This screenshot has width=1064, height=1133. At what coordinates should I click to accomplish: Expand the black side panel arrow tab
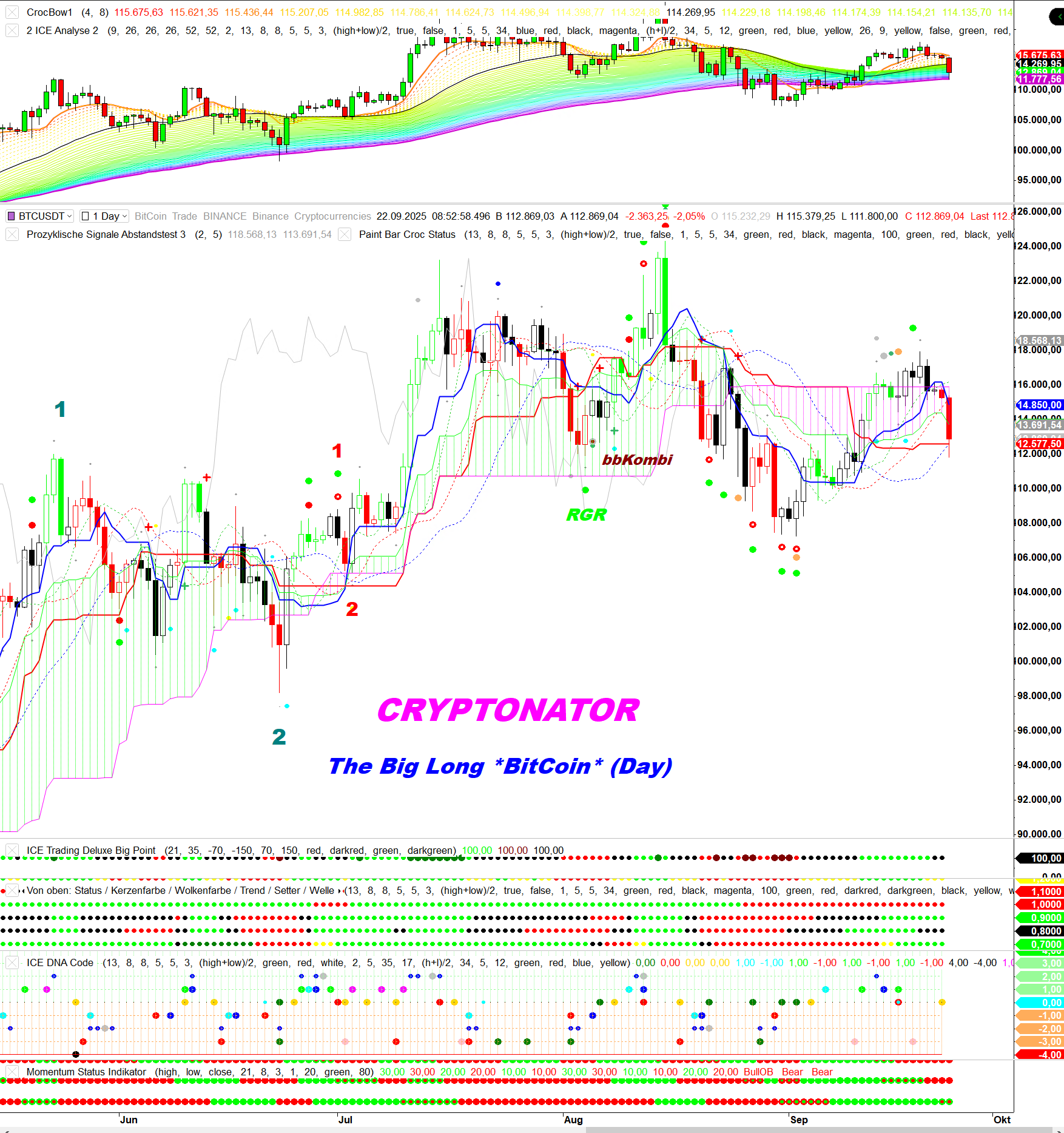[x=1057, y=16]
